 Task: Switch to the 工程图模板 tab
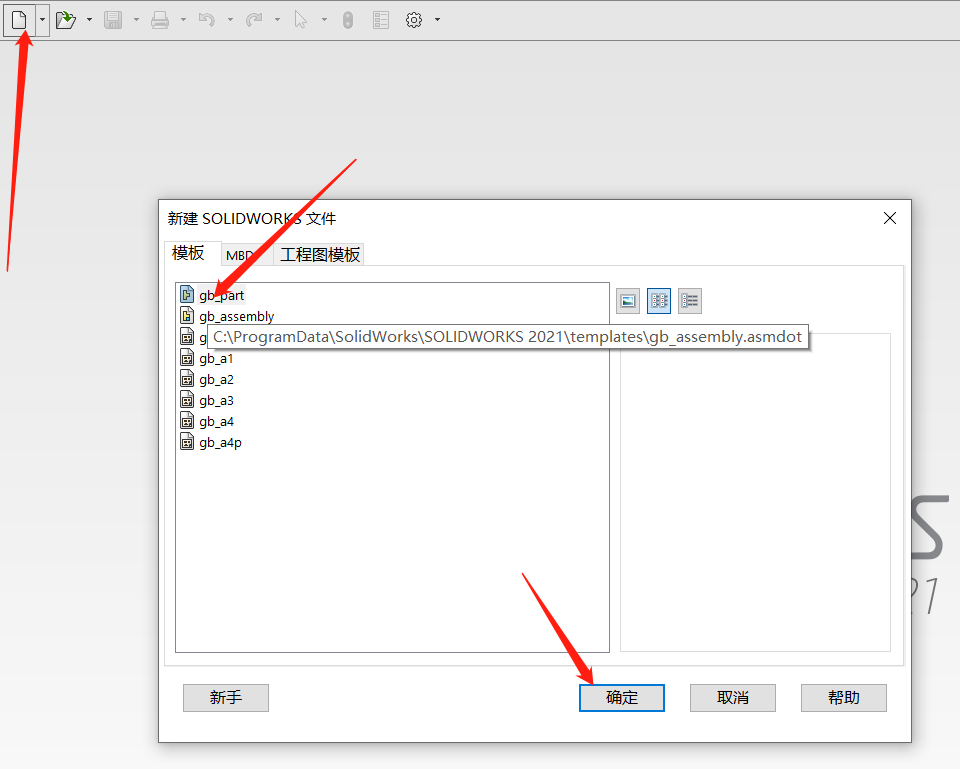click(x=320, y=255)
